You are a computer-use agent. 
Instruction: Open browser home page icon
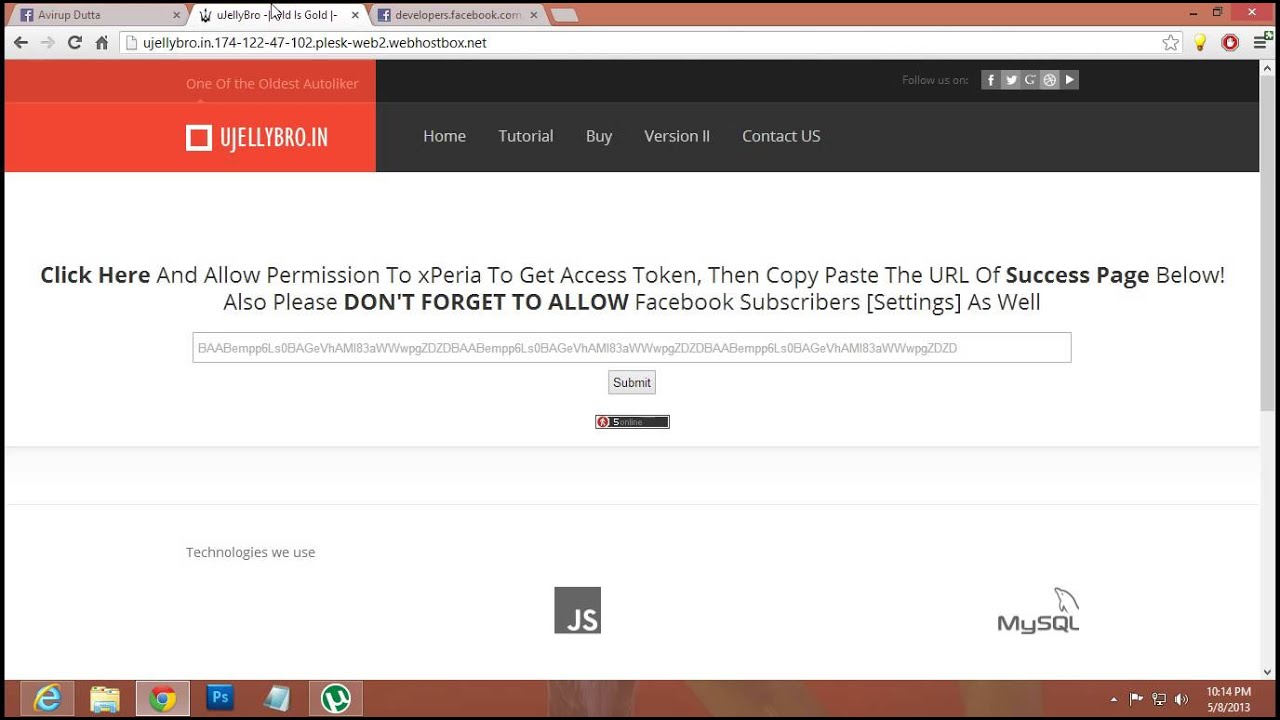click(x=101, y=43)
